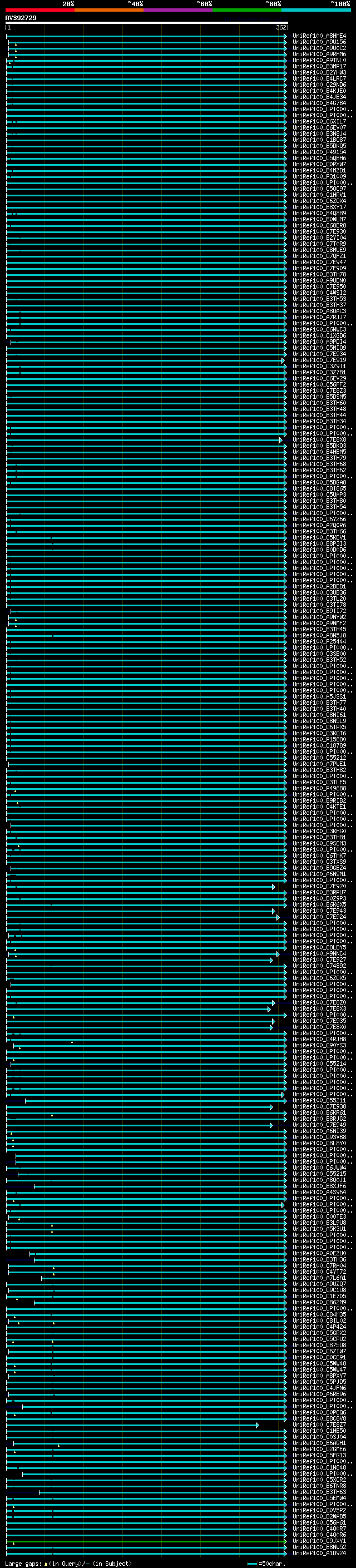356x1568 pixels.
Task: Select the UniRef100_Q29ND6 label
Action: pyautogui.click(x=319, y=85)
